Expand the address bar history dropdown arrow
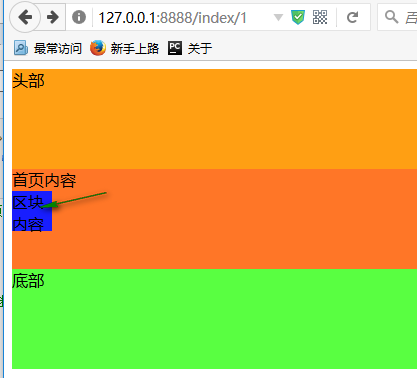Screen dimensions: 417x378 coord(278,17)
